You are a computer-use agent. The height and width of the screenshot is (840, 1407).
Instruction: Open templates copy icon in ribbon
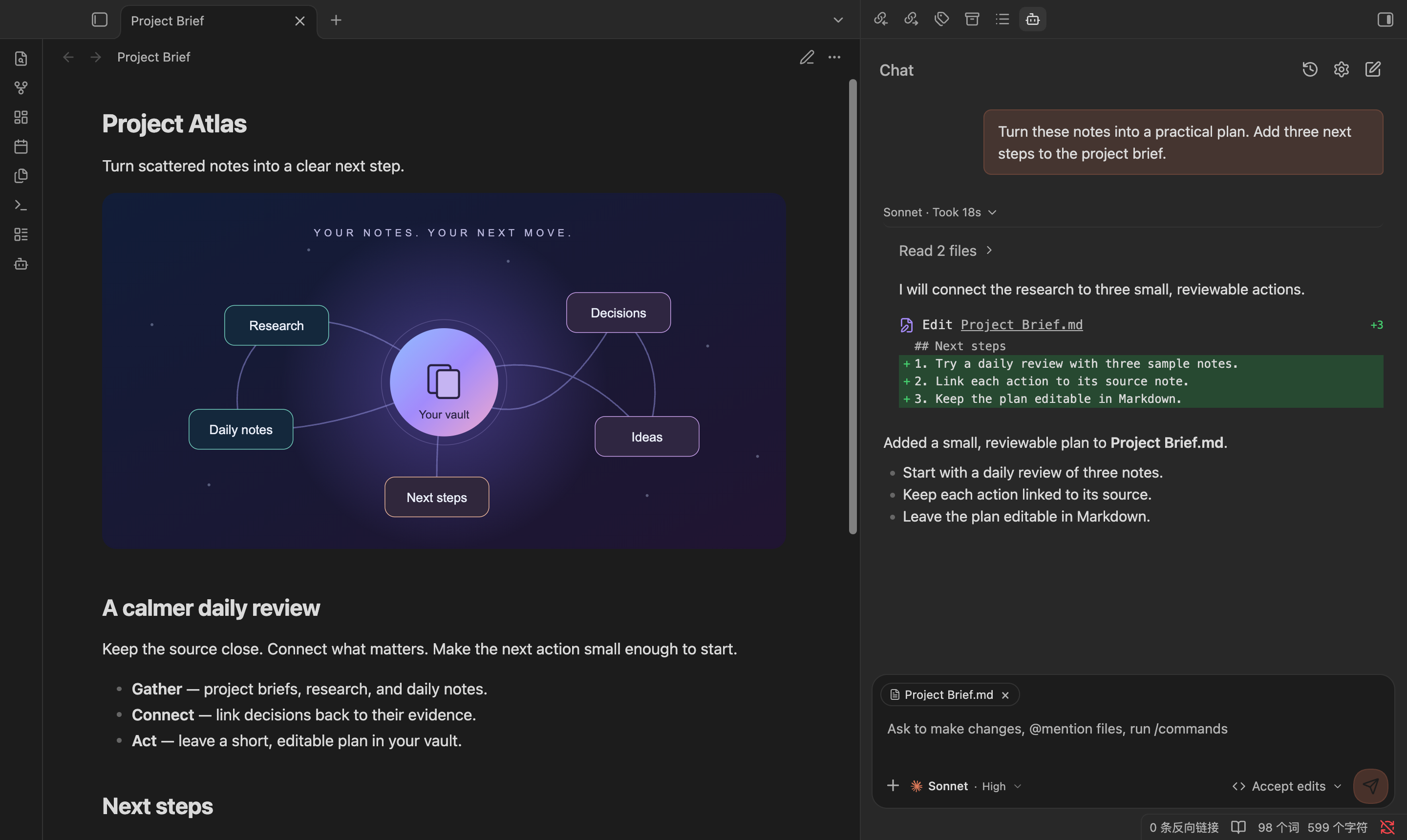tap(21, 176)
